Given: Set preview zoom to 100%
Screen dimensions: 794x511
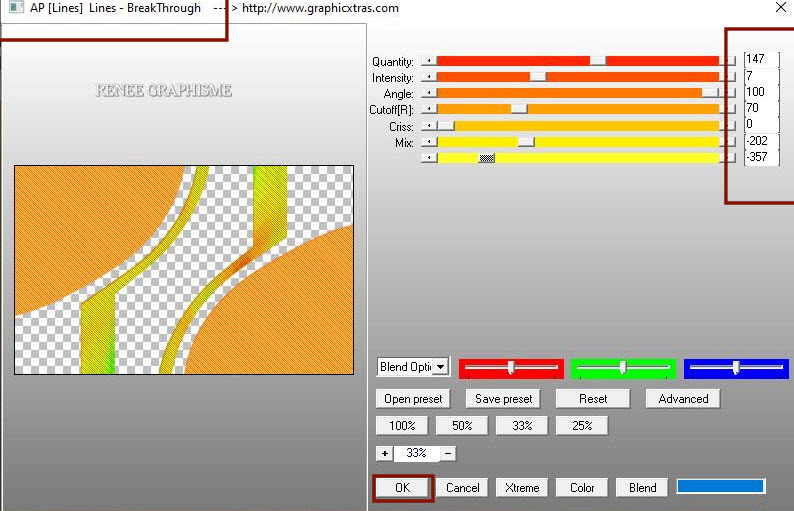Looking at the screenshot, I should 402,425.
